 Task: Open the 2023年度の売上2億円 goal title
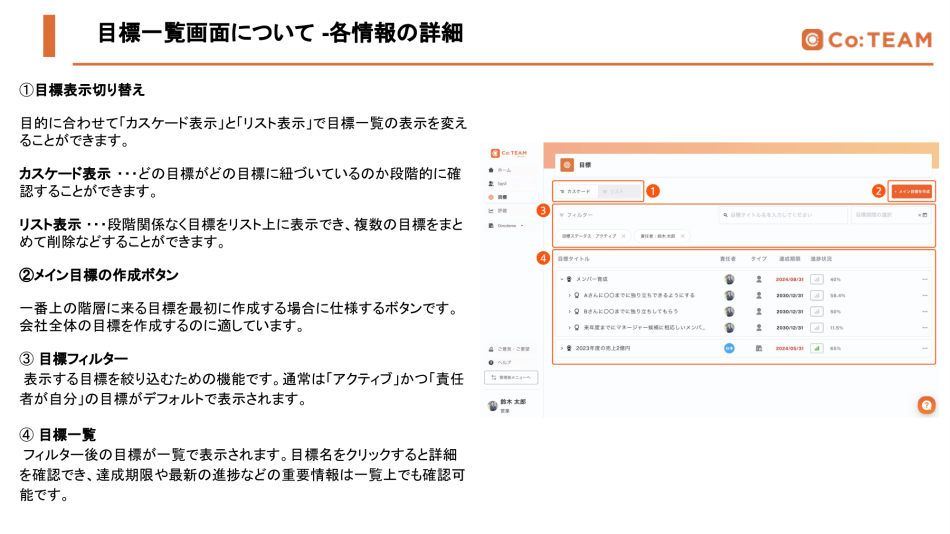(603, 349)
